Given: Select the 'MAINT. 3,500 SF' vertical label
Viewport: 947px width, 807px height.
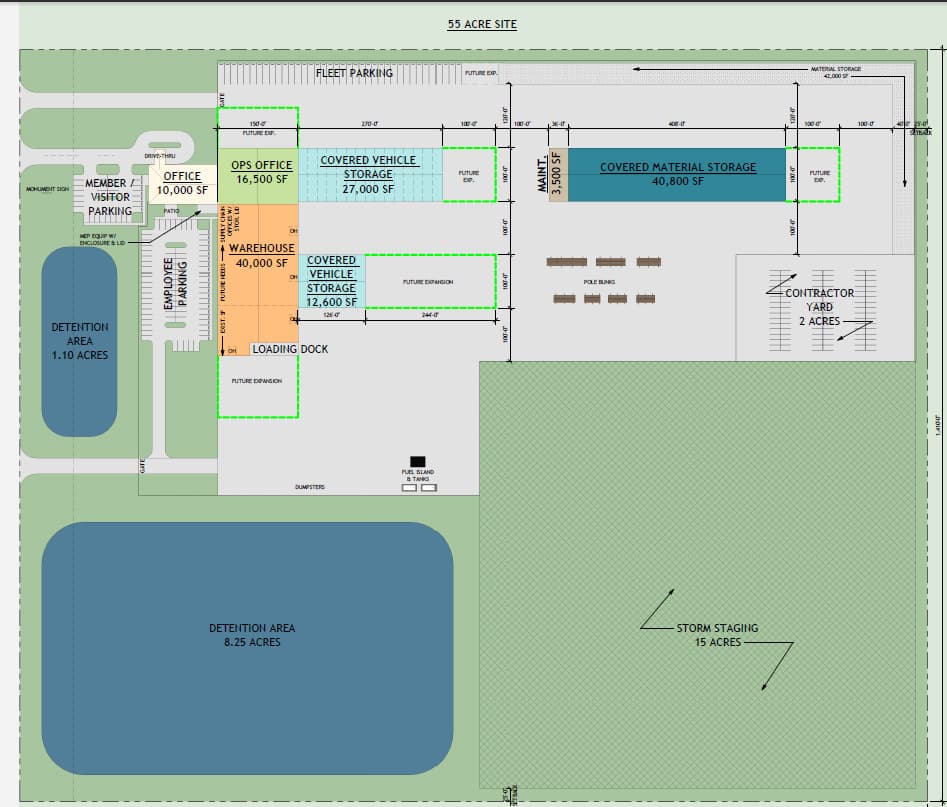Looking at the screenshot, I should tap(550, 175).
